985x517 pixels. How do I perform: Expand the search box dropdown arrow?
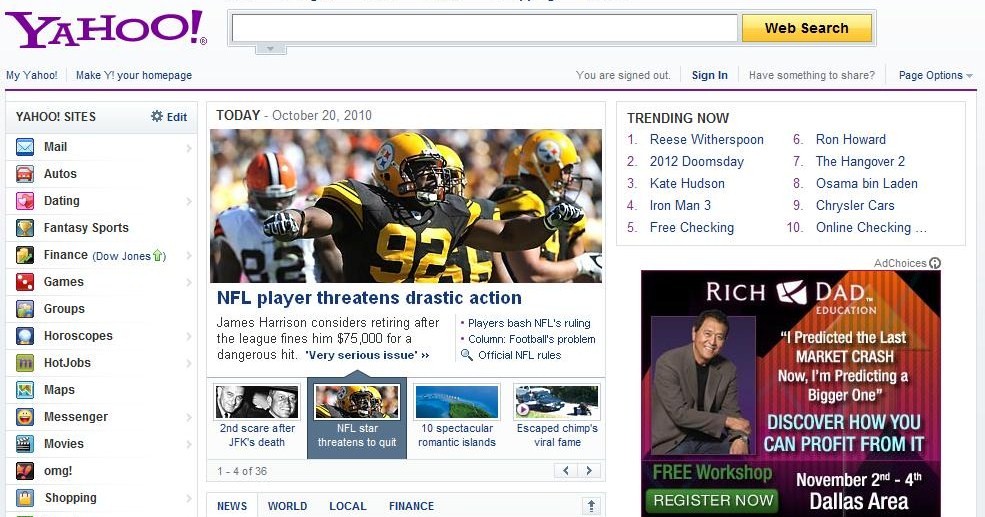point(270,49)
